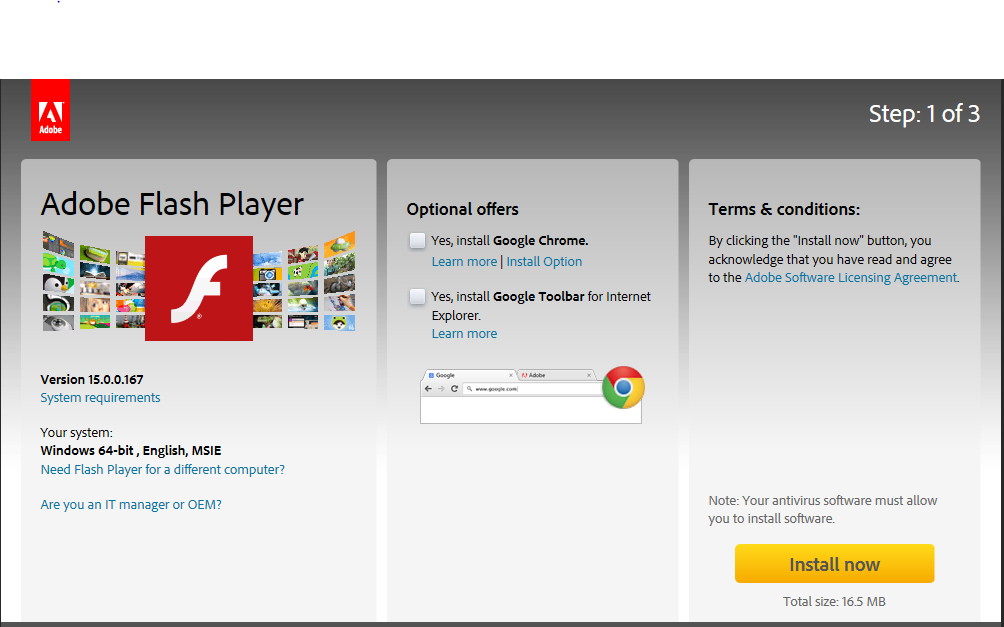This screenshot has width=1004, height=627.
Task: Click "Need Flash Player for a different computer?"
Action: (162, 469)
